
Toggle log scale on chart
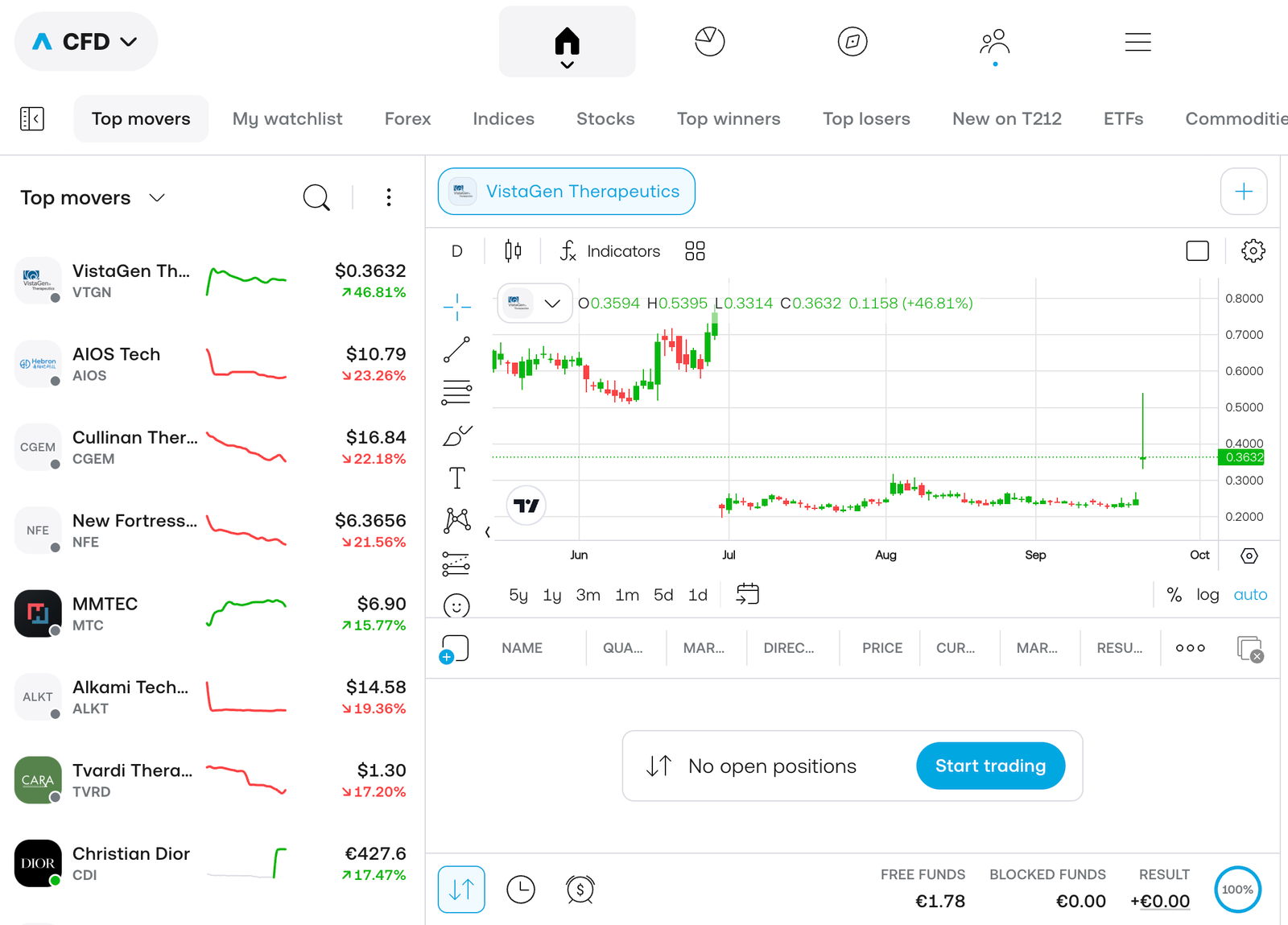pyautogui.click(x=1207, y=595)
